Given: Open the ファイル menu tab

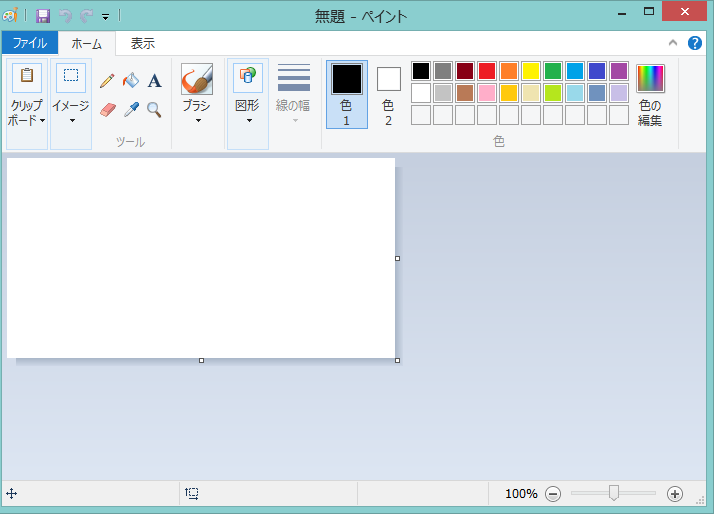Looking at the screenshot, I should (x=30, y=43).
